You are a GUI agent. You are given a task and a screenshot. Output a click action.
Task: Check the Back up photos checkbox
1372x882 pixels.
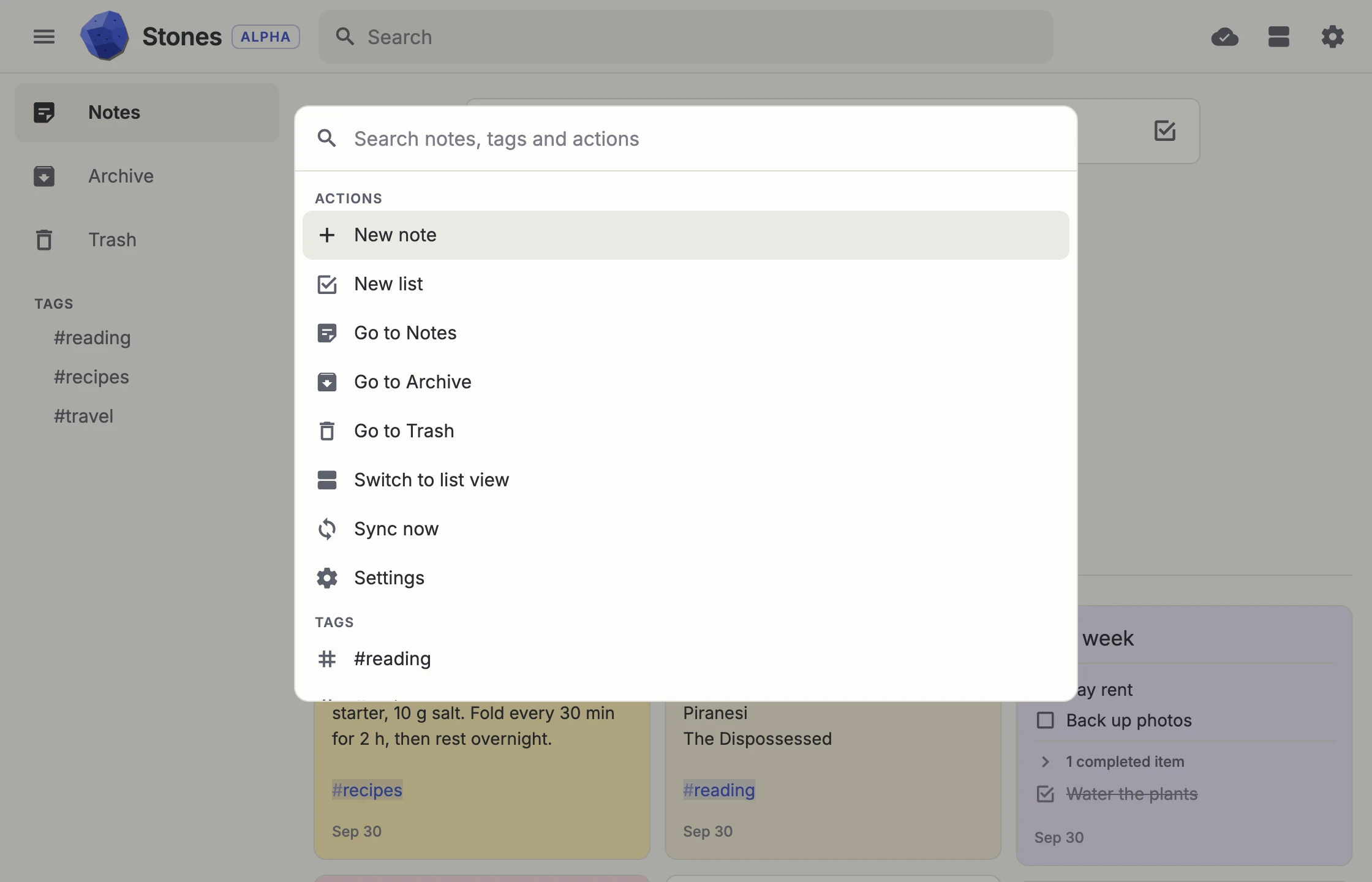click(x=1046, y=720)
